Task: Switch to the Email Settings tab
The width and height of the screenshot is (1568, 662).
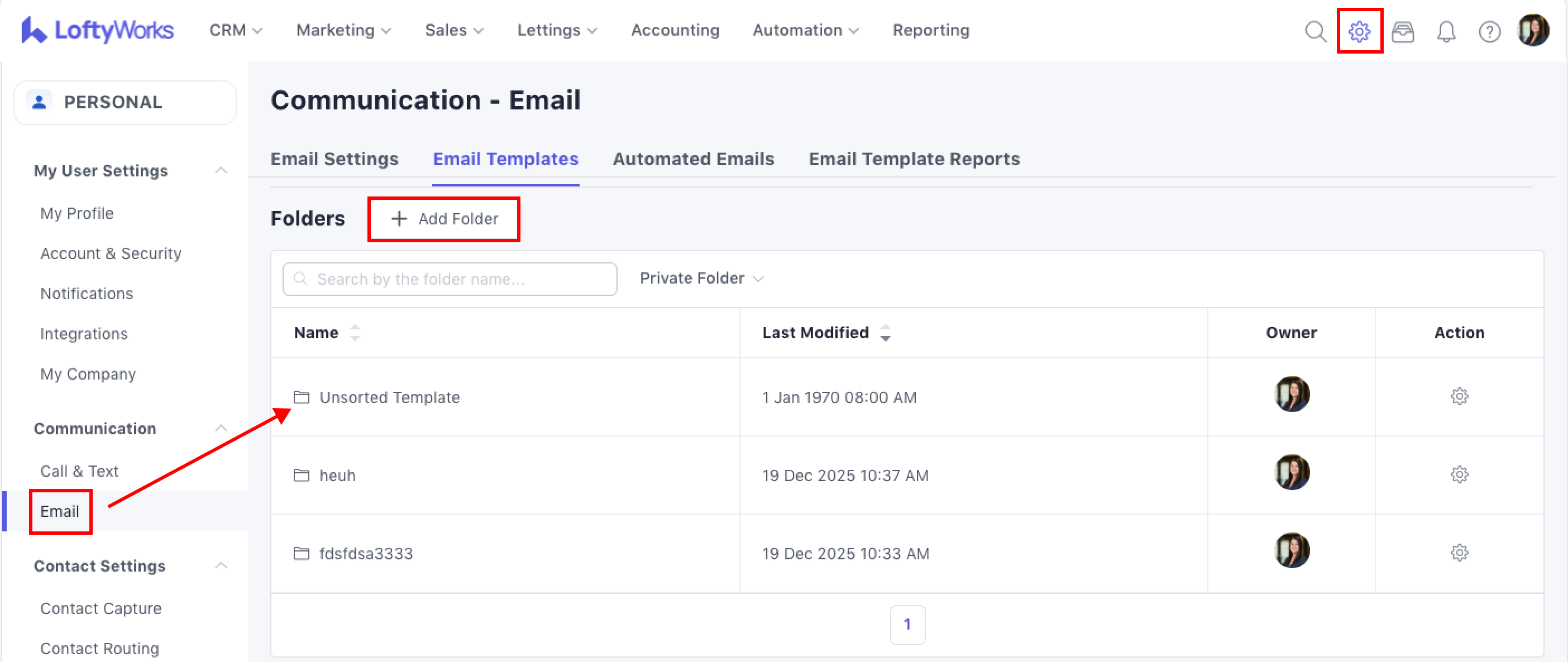Action: tap(334, 159)
